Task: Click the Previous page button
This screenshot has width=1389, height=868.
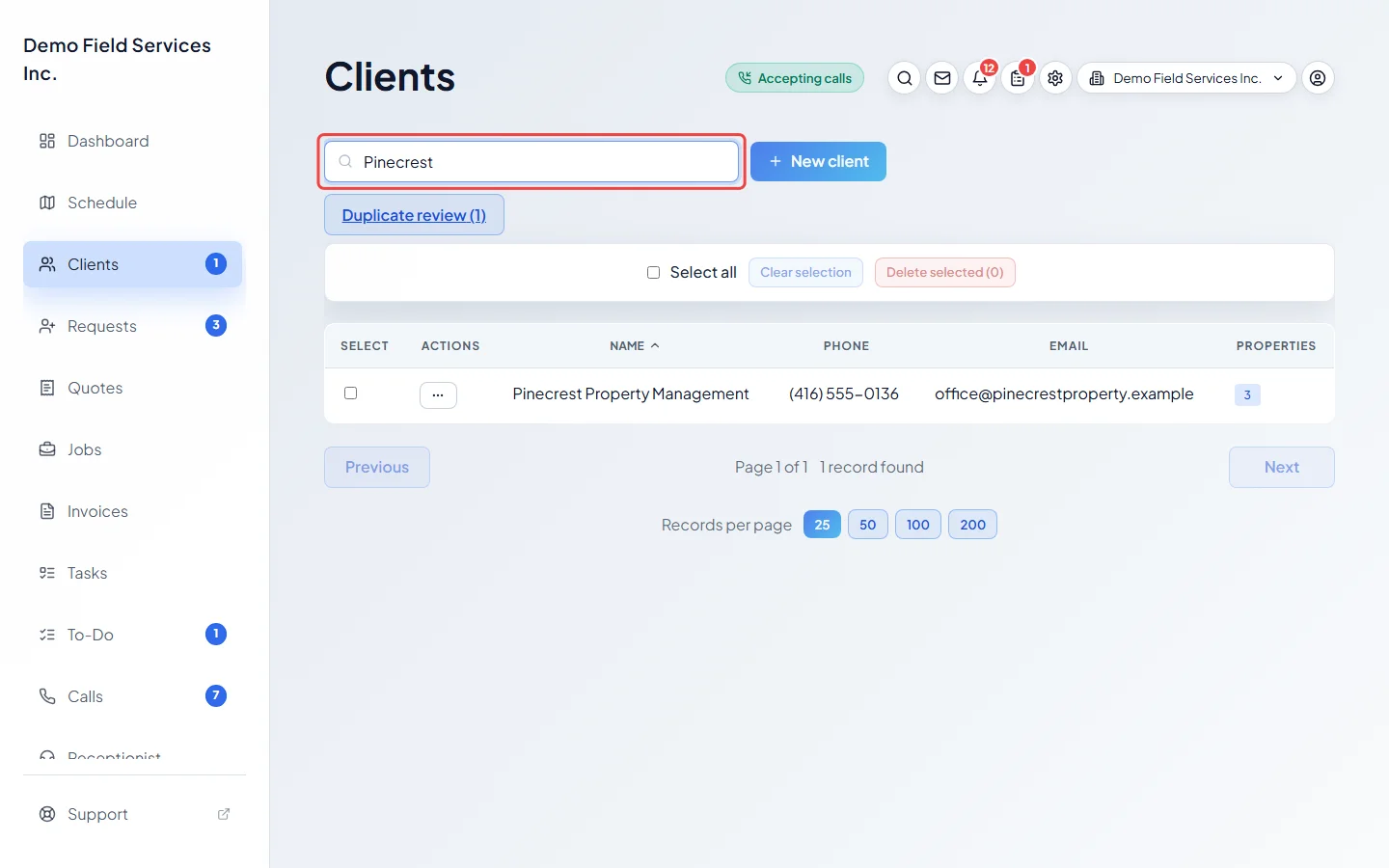Action: click(377, 467)
